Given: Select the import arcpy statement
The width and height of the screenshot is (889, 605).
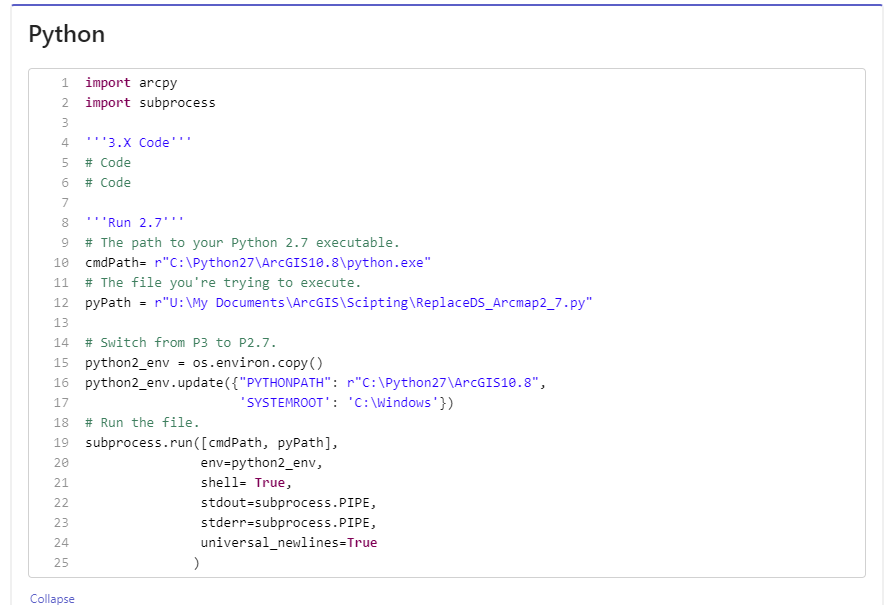Looking at the screenshot, I should tap(123, 82).
